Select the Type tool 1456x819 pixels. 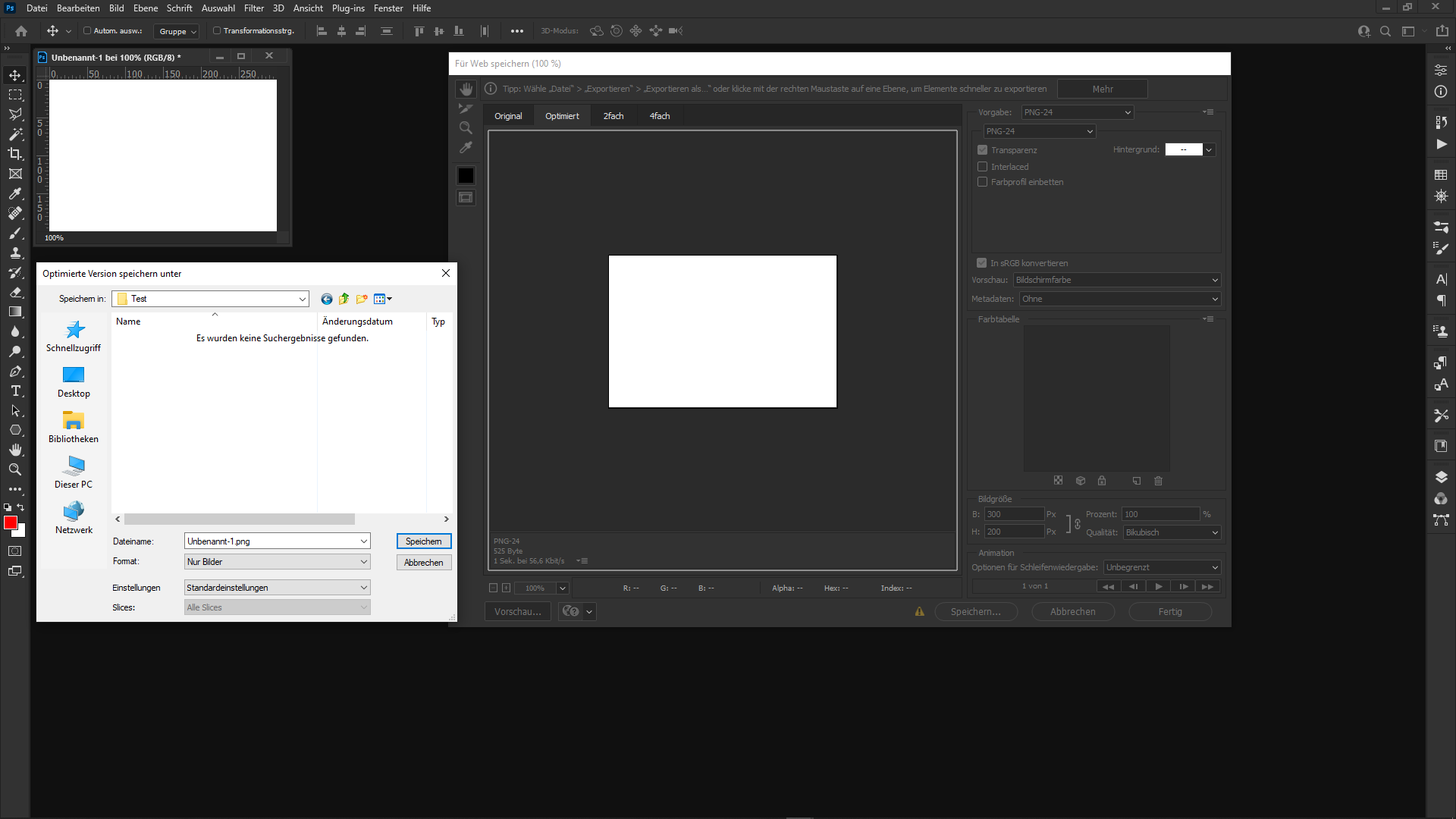point(15,391)
